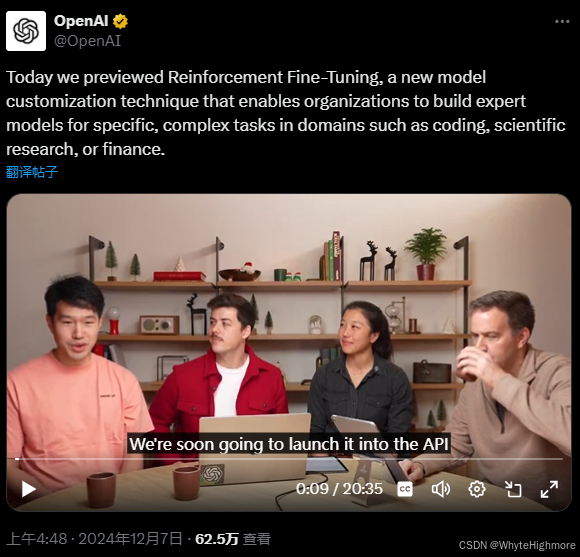
Task: Click the 62.5万 查看 view count
Action: 233,539
